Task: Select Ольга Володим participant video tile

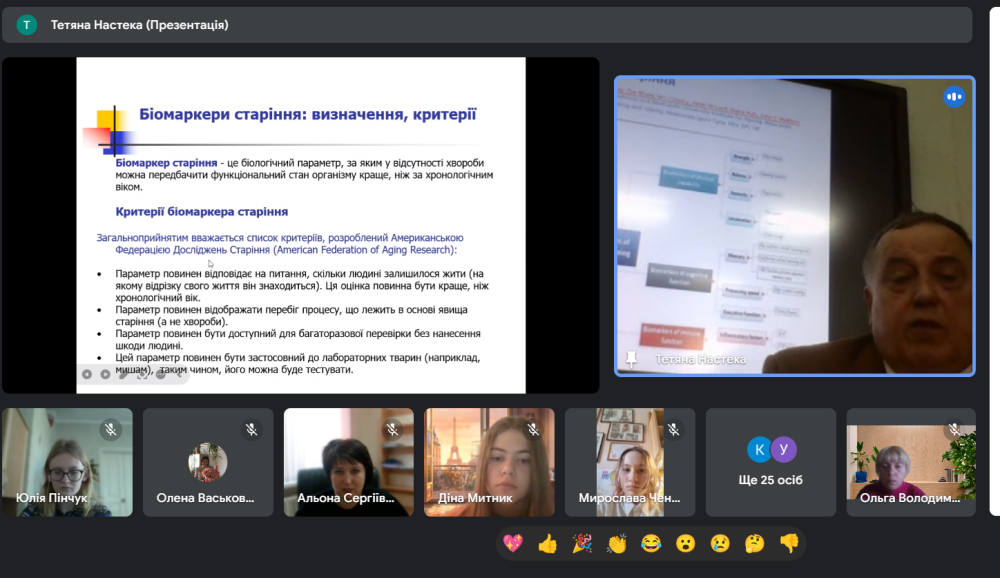Action: 911,463
